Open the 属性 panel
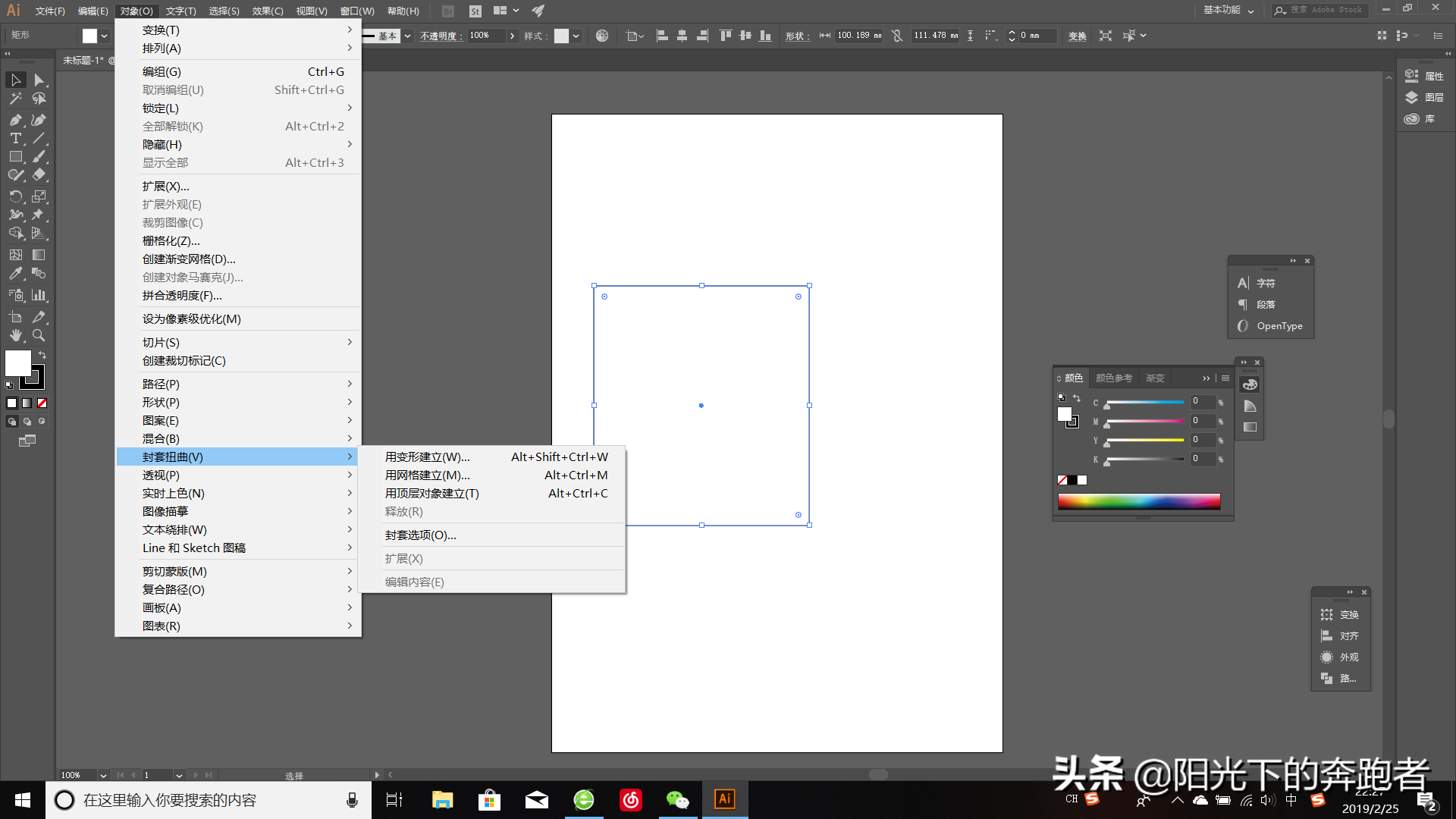The image size is (1456, 819). point(1426,76)
